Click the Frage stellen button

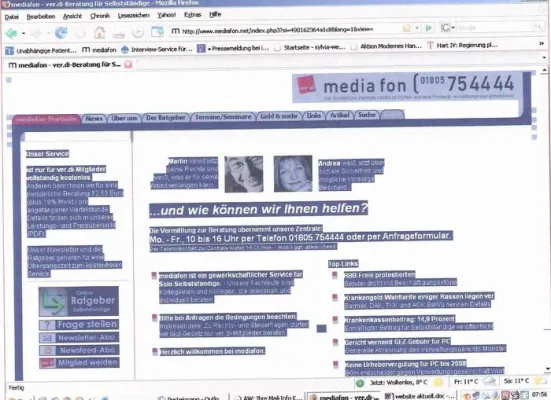(79, 324)
